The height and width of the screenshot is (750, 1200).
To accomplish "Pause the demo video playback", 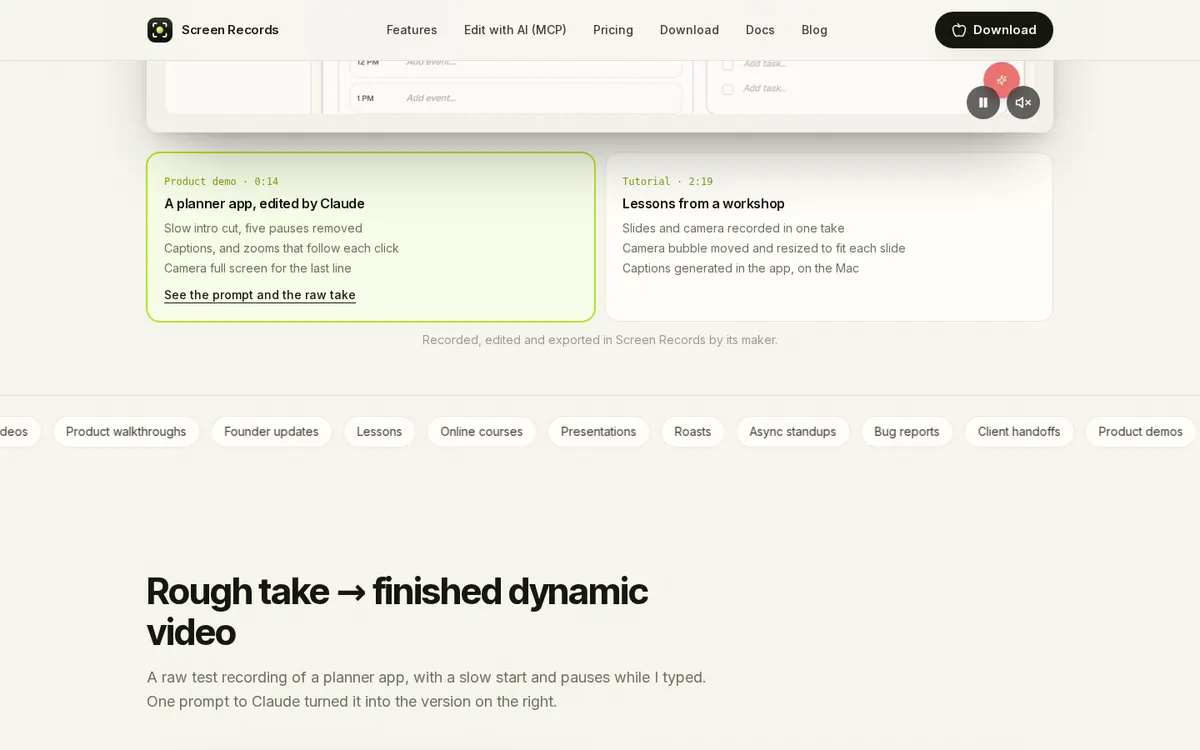I will click(x=983, y=102).
